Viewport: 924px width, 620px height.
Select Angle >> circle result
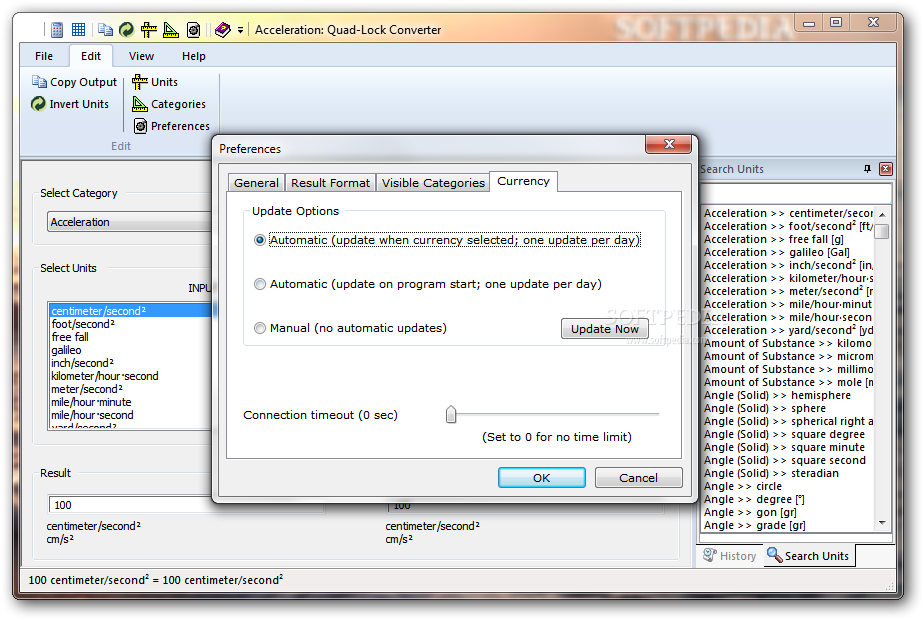click(788, 486)
